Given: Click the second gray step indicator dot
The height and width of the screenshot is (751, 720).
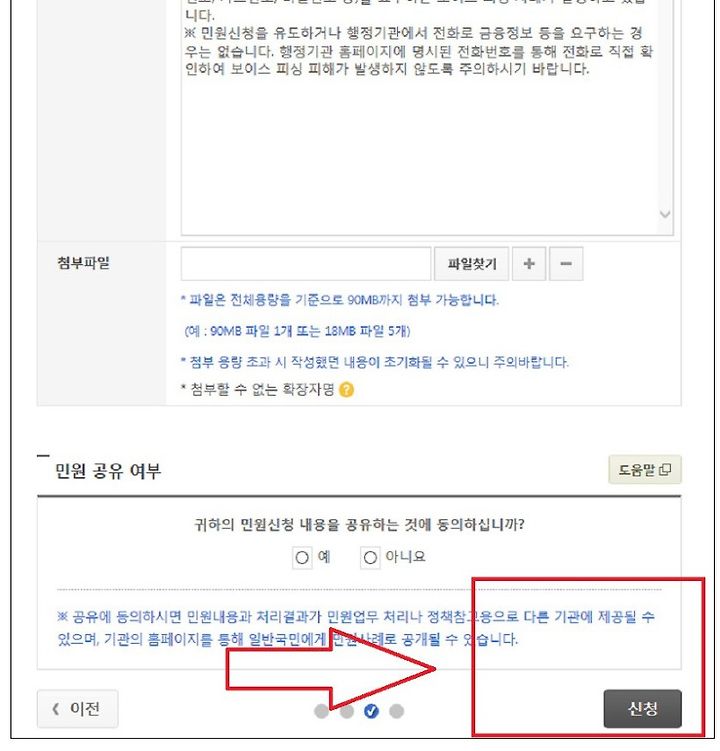Looking at the screenshot, I should (346, 711).
